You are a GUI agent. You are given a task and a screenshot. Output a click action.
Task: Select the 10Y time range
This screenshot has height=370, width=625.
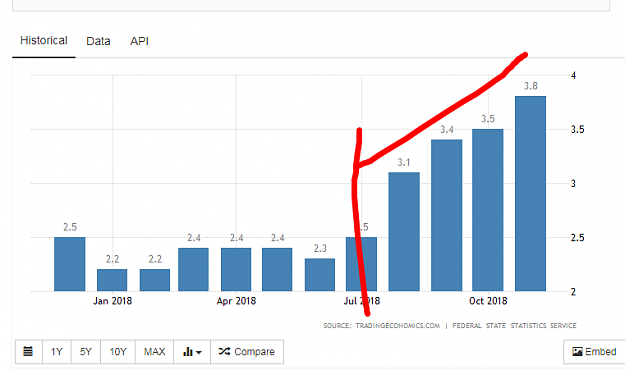(x=118, y=352)
